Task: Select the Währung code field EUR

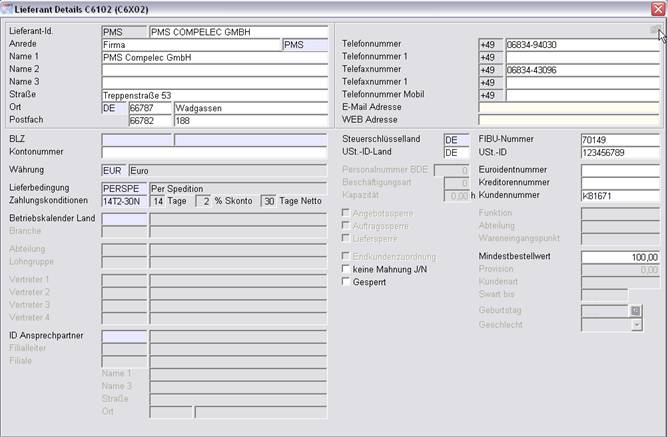Action: tap(113, 170)
